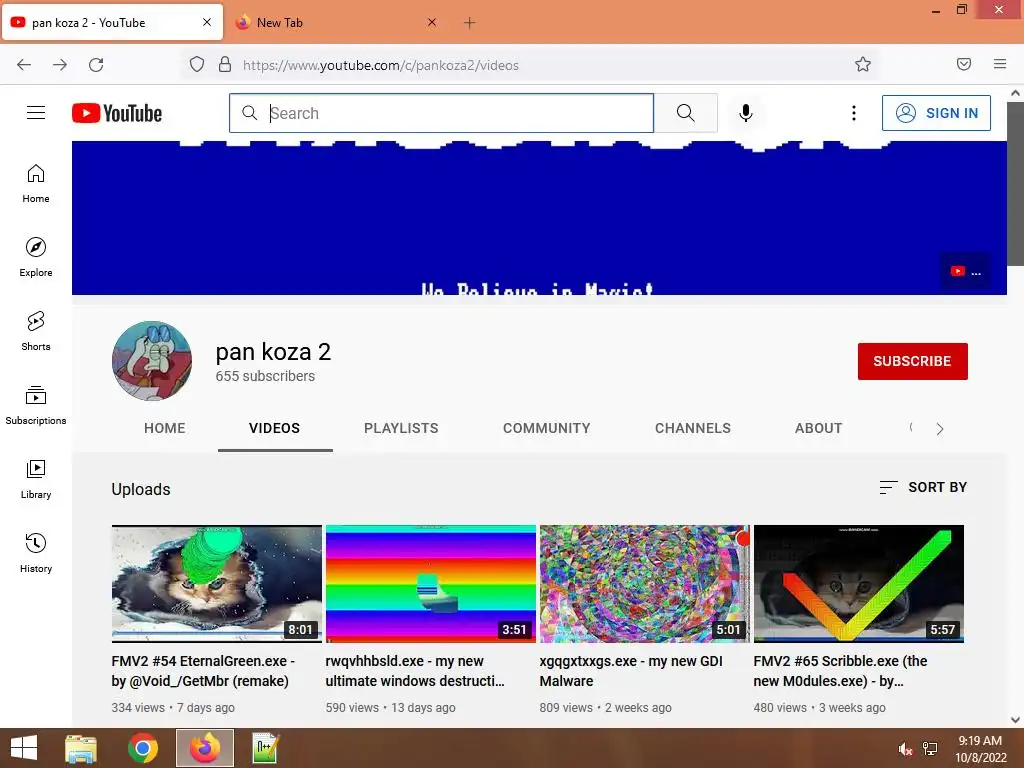Image resolution: width=1024 pixels, height=768 pixels.
Task: Open Notepad++ from the taskbar
Action: (266, 748)
